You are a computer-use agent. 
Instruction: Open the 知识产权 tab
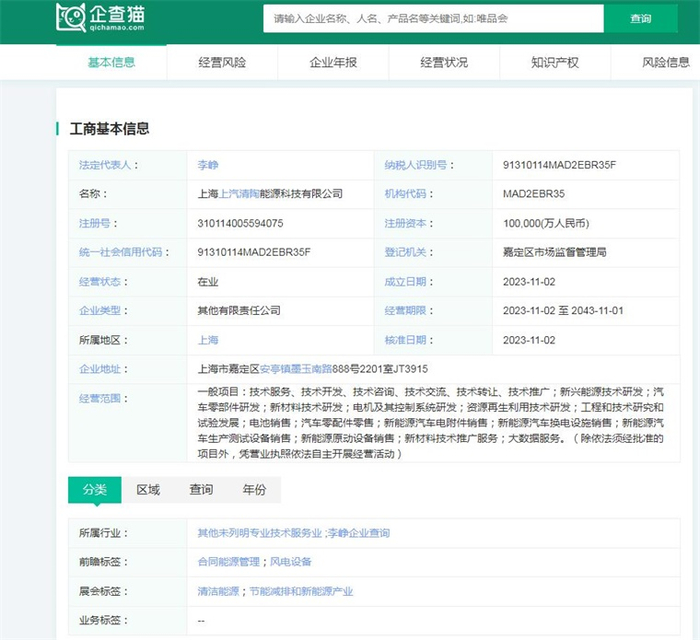[x=555, y=62]
